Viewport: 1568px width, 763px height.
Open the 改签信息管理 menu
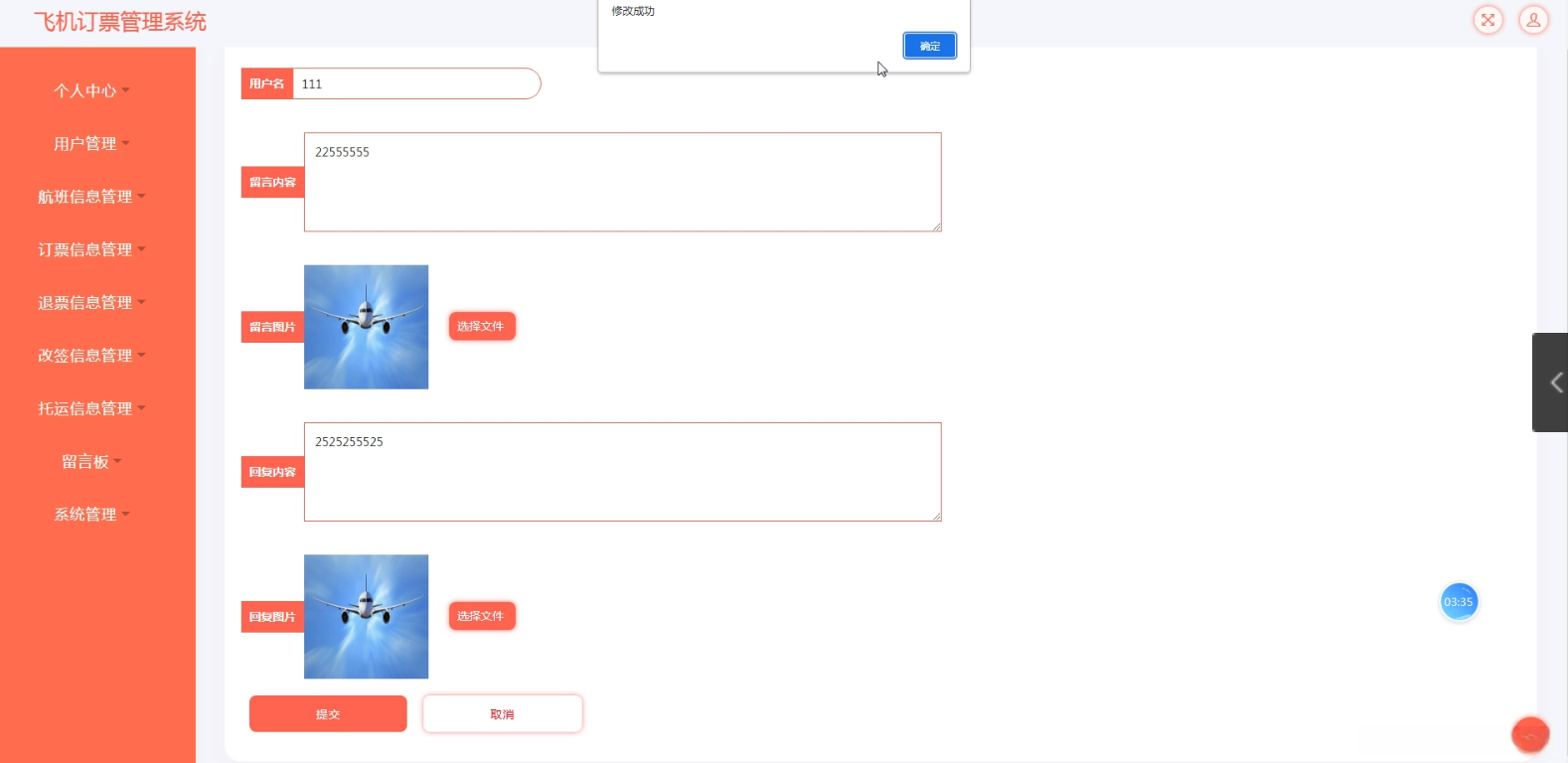coord(91,356)
